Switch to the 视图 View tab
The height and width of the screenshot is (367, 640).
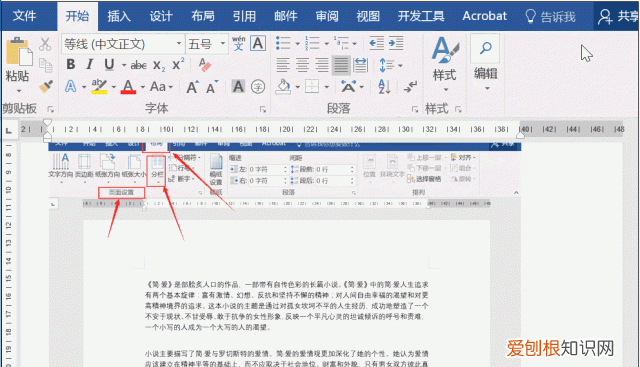pos(368,16)
